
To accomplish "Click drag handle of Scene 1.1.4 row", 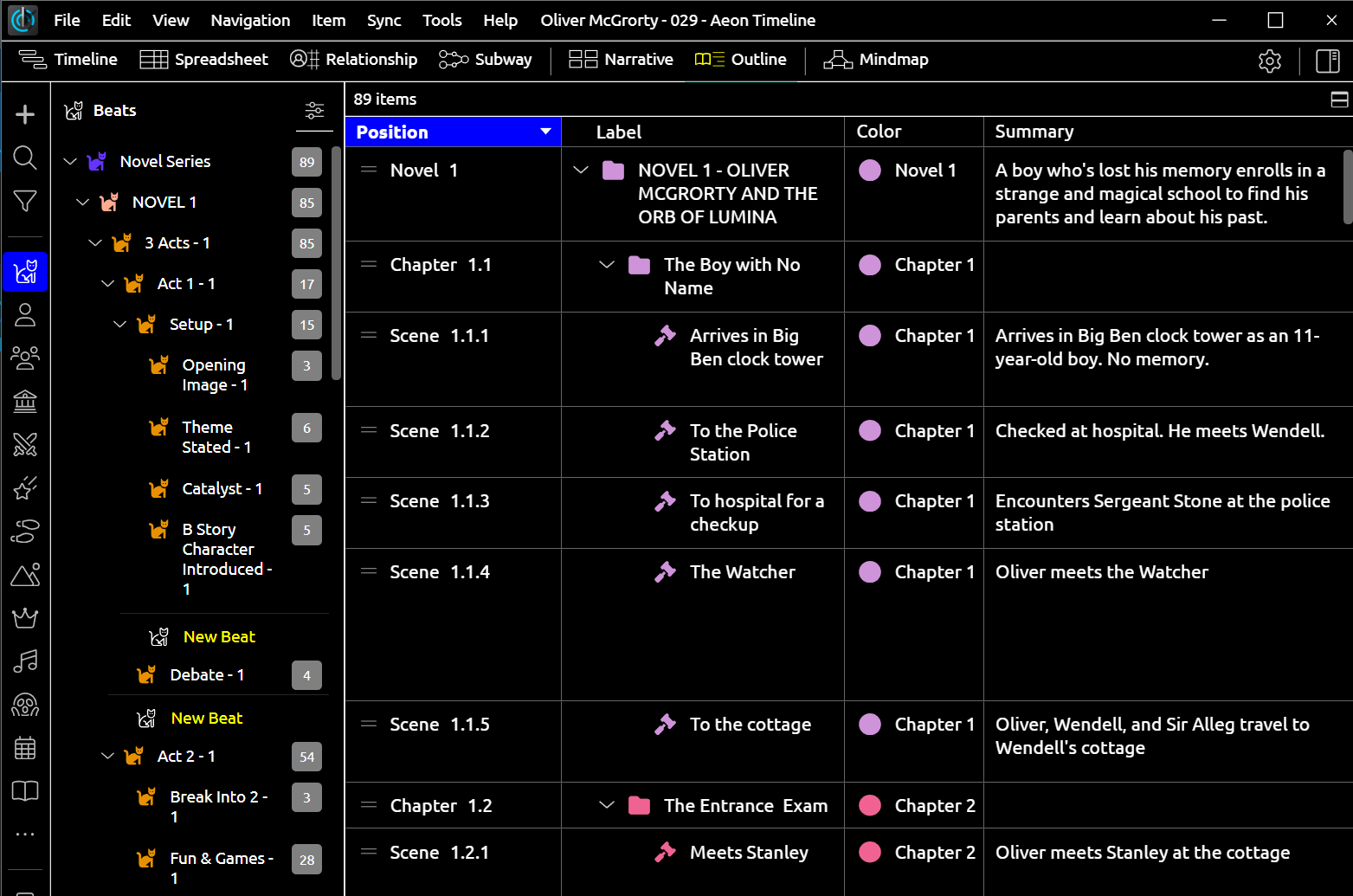I will pyautogui.click(x=369, y=571).
